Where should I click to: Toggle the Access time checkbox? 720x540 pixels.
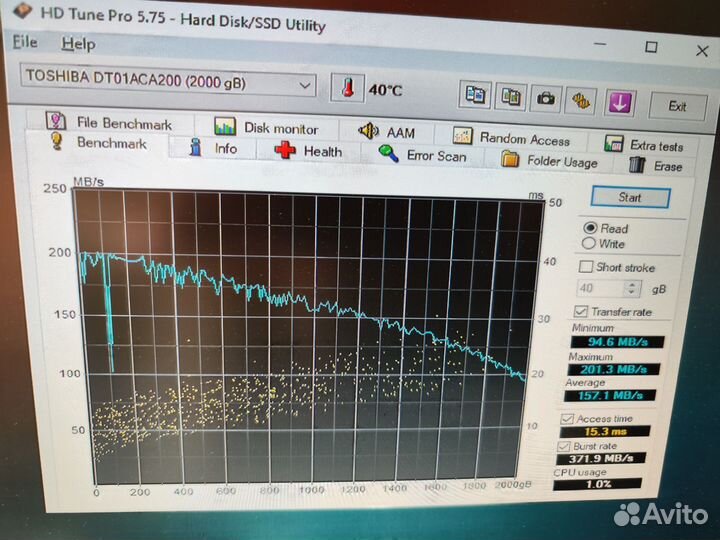tap(567, 418)
